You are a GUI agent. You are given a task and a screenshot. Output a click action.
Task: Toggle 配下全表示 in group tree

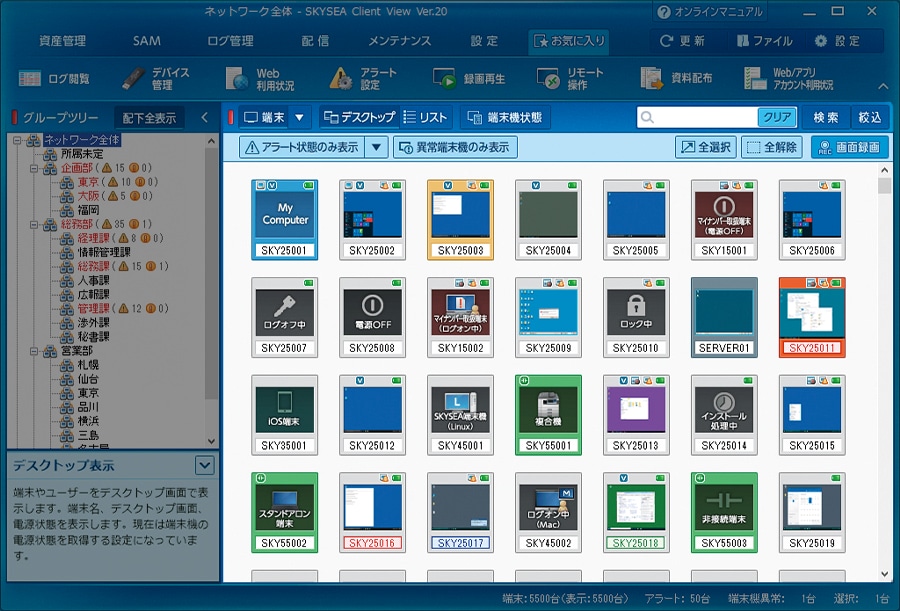point(149,118)
